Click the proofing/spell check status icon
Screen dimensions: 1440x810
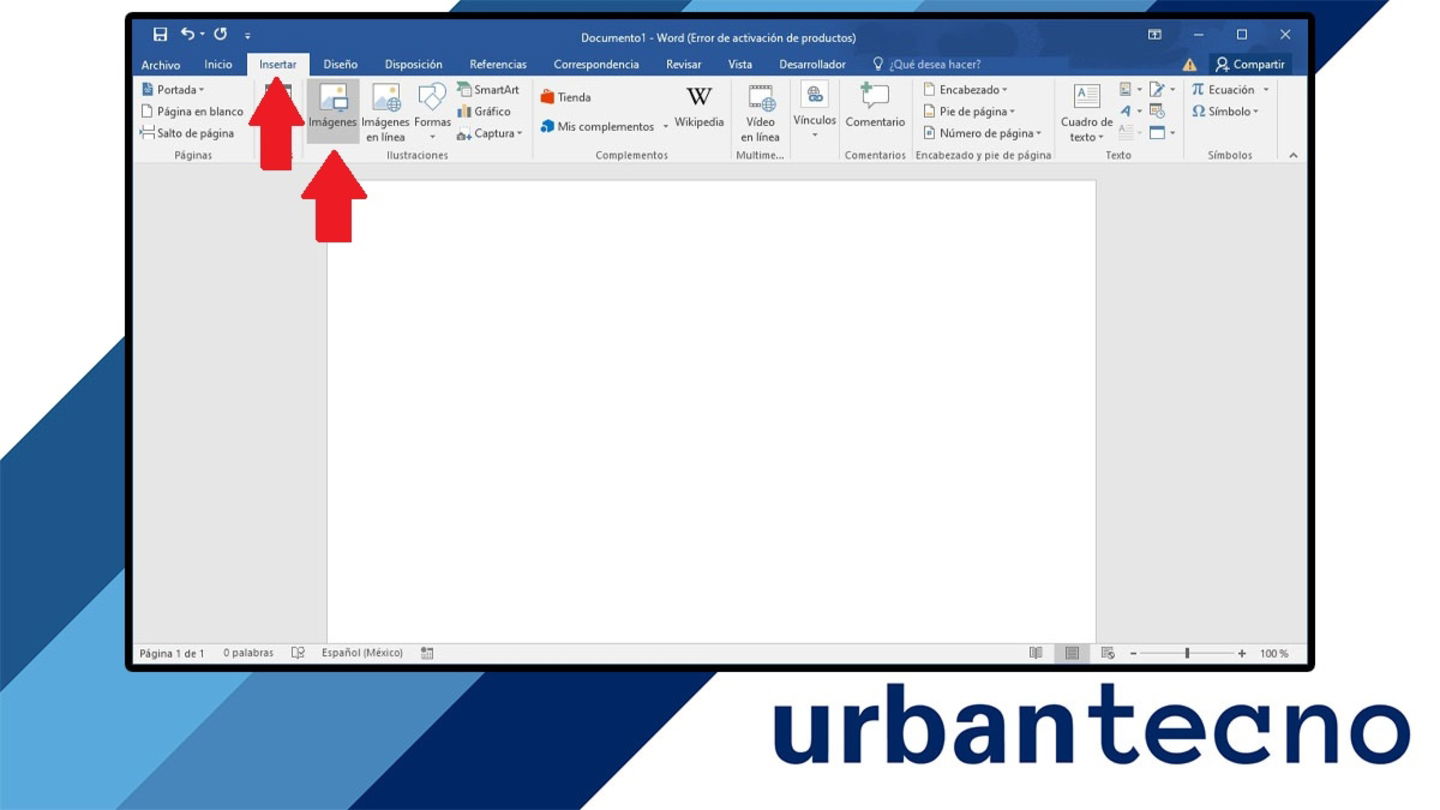298,653
